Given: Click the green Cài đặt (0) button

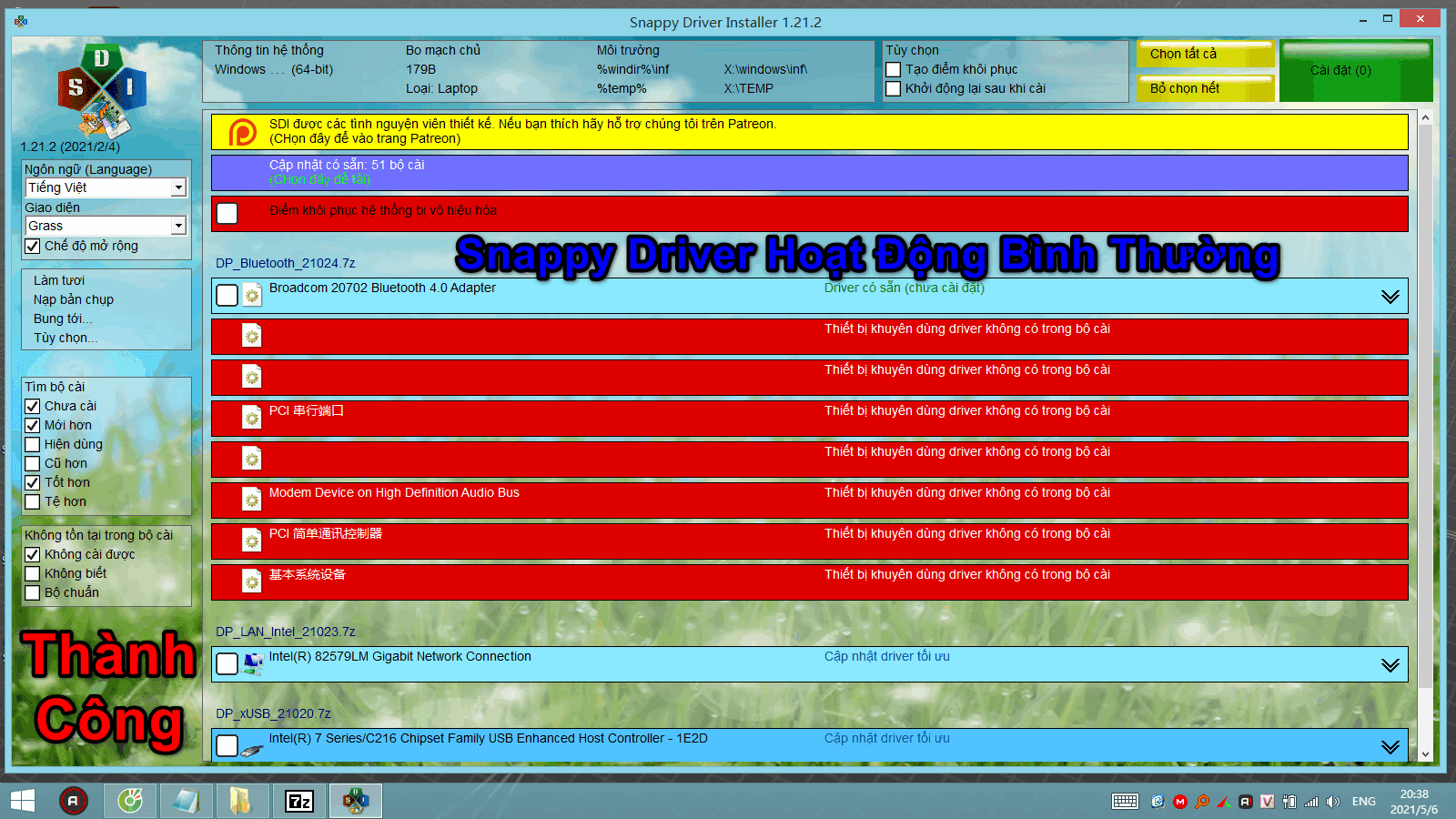Looking at the screenshot, I should click(1356, 71).
